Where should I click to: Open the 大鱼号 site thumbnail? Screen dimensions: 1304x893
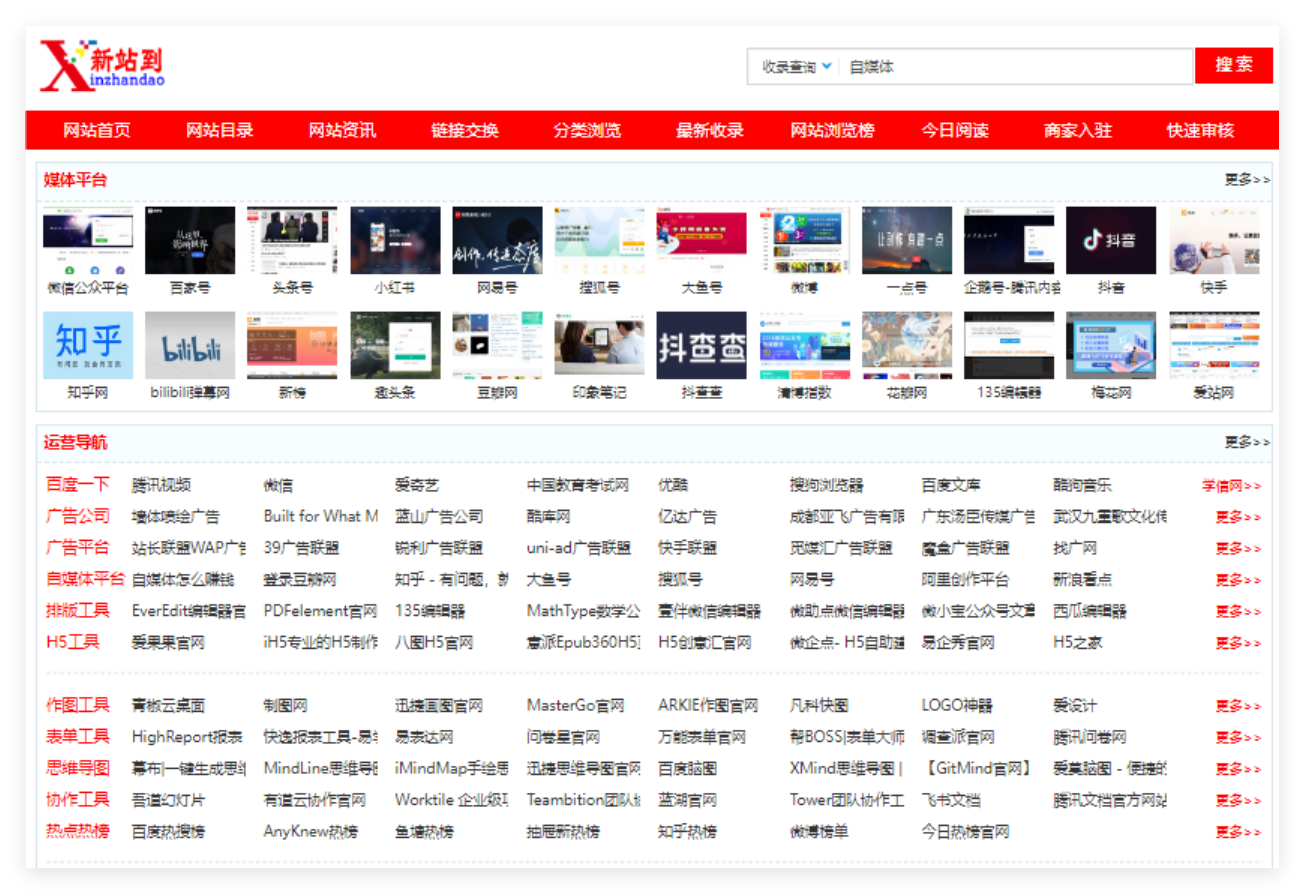tap(701, 240)
